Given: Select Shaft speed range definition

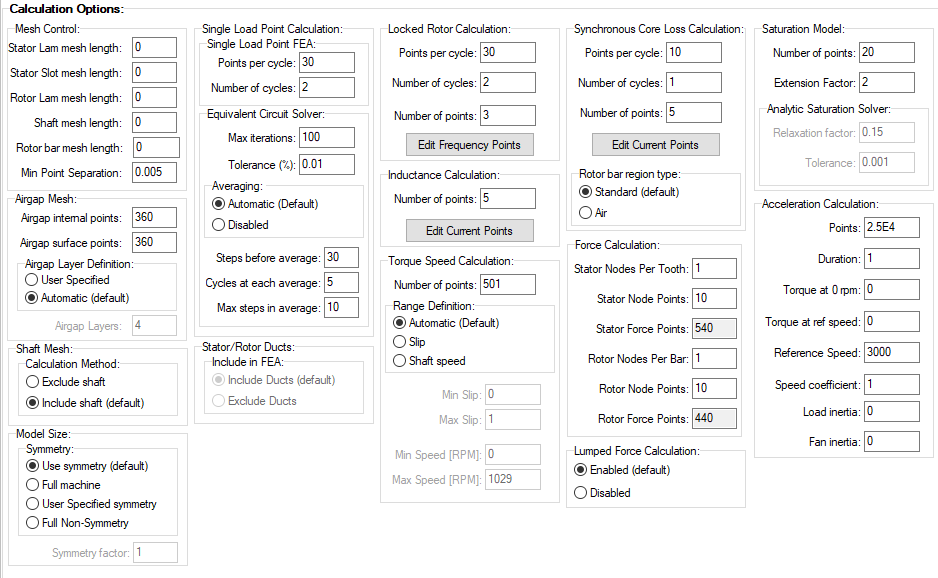Looking at the screenshot, I should [x=400, y=361].
